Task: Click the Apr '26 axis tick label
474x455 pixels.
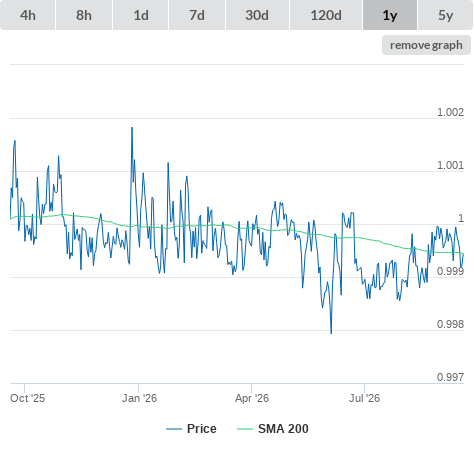Action: coord(252,398)
